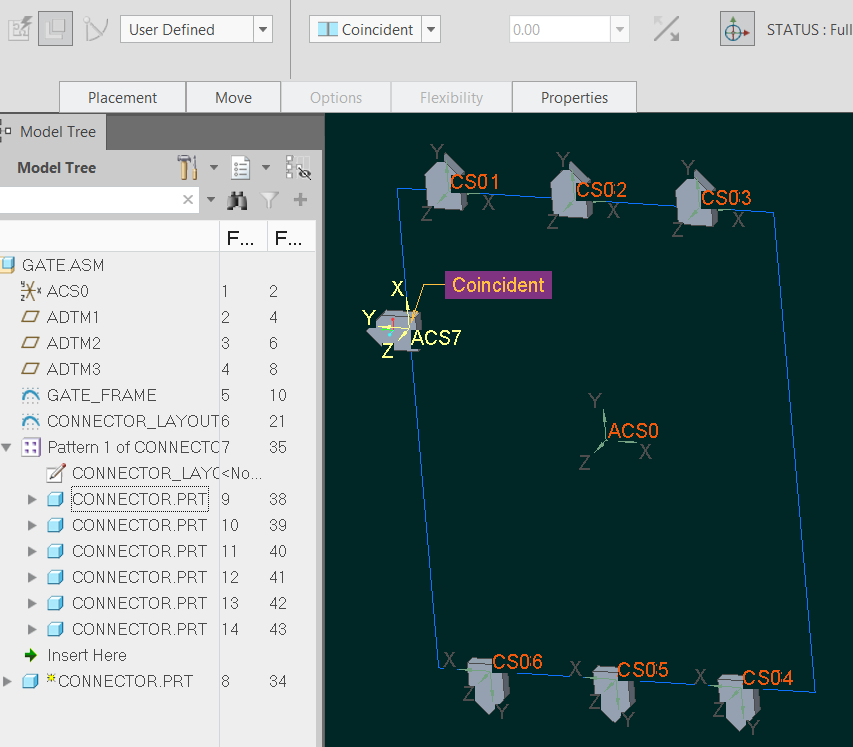The width and height of the screenshot is (853, 747).
Task: Open the User Defined connection dropdown
Action: tap(263, 30)
